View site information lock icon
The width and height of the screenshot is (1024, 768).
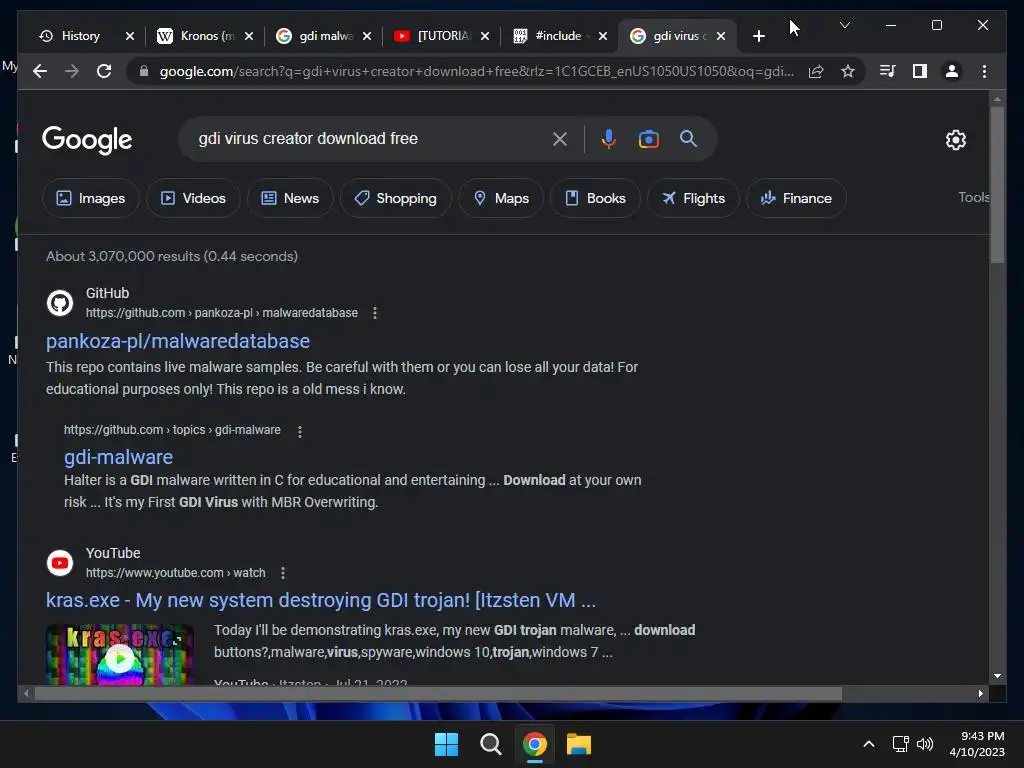144,71
